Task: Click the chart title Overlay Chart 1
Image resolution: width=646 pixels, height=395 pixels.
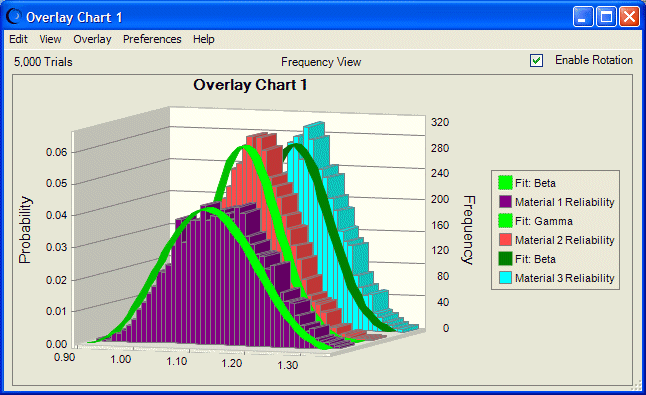Action: 250,85
